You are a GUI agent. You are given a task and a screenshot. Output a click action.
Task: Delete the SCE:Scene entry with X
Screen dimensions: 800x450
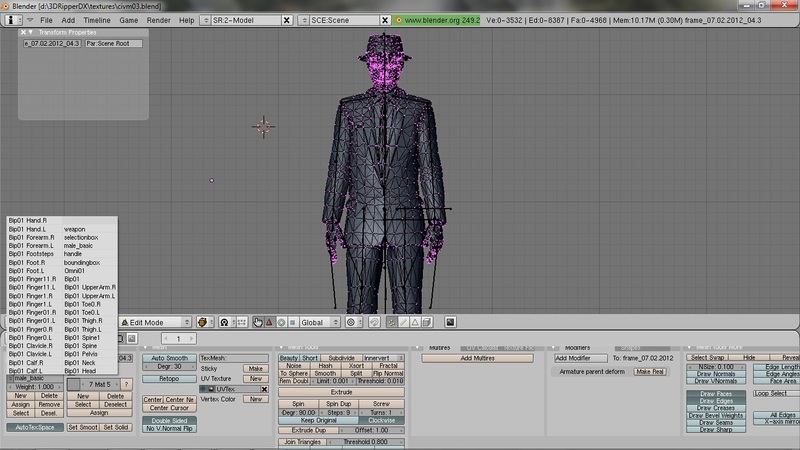click(385, 20)
